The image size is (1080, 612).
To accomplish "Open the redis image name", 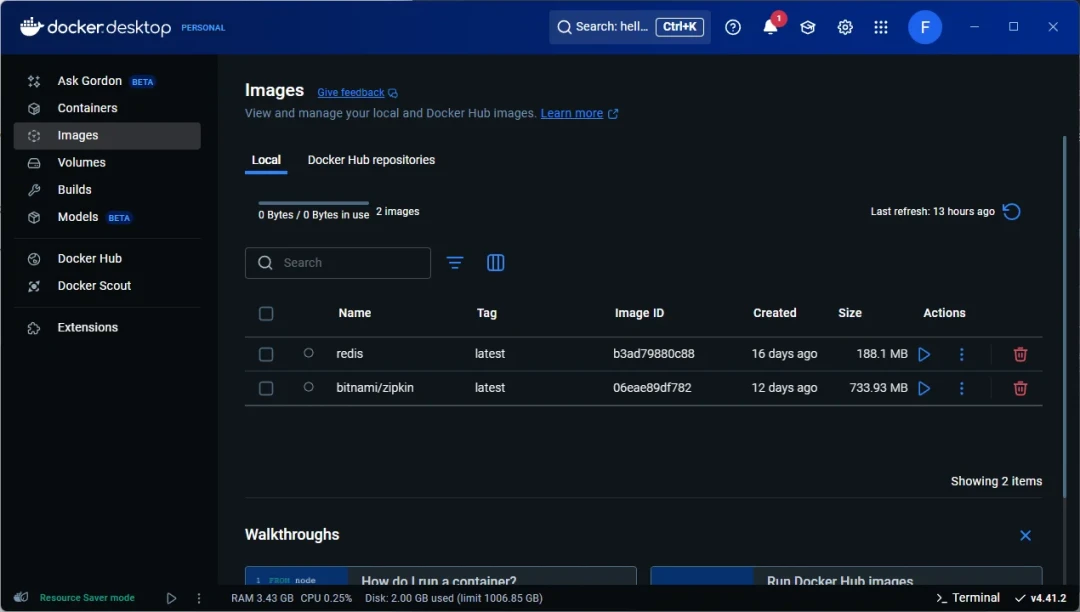I will [349, 354].
